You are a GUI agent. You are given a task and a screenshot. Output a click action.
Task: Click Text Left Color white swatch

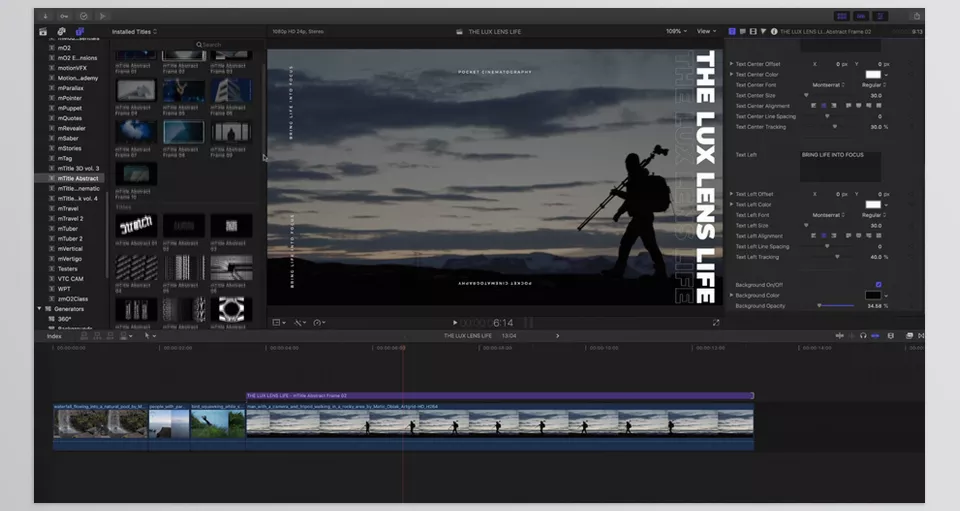click(872, 204)
